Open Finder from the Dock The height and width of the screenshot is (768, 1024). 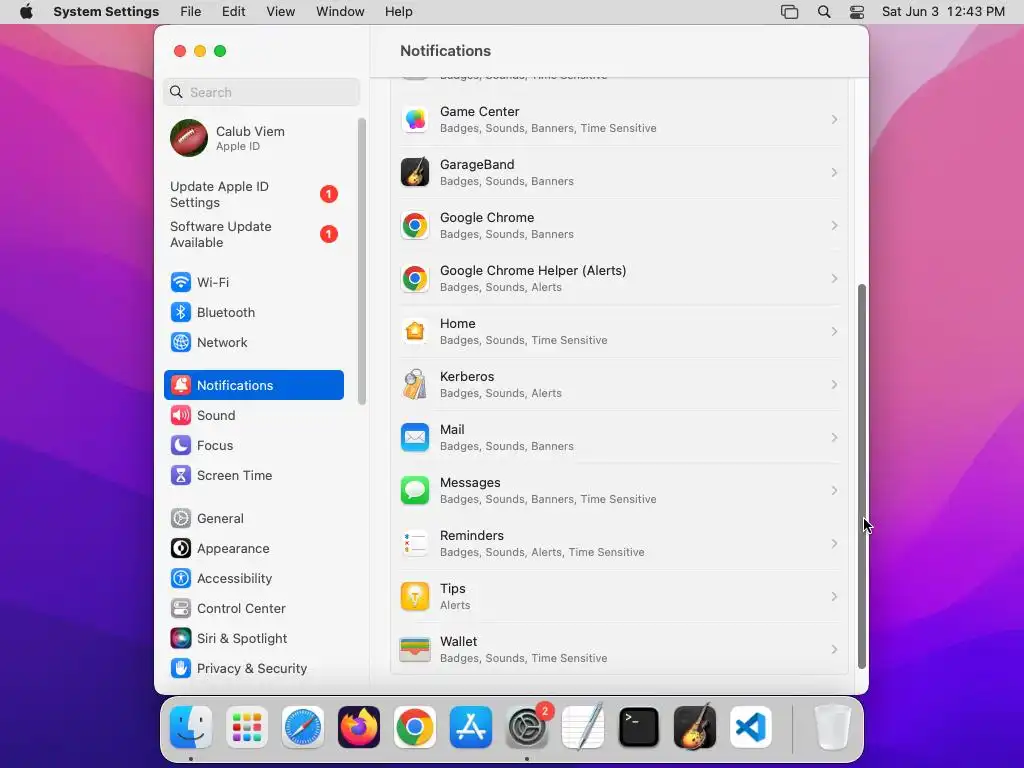[191, 727]
